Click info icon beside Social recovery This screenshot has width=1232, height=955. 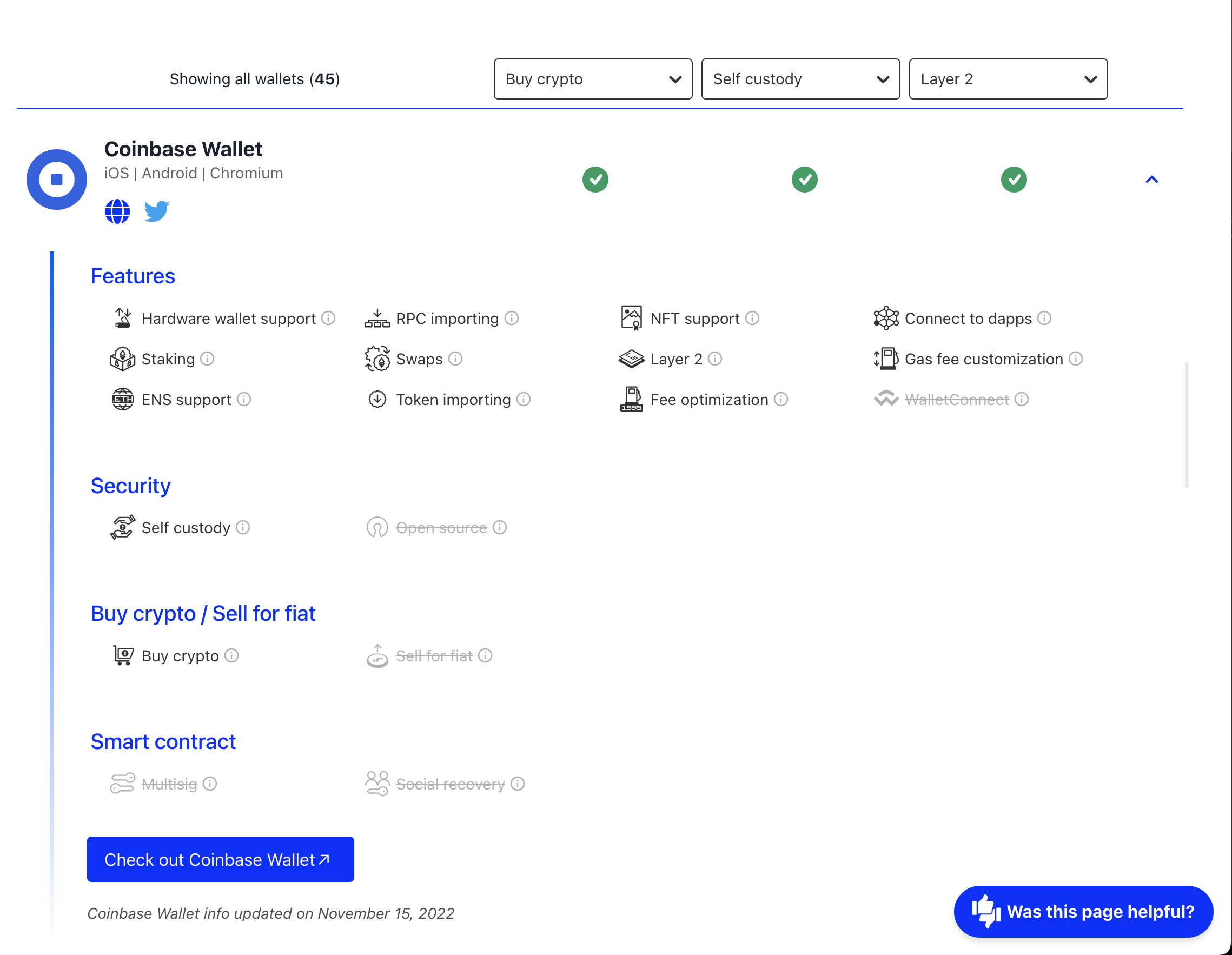(517, 784)
